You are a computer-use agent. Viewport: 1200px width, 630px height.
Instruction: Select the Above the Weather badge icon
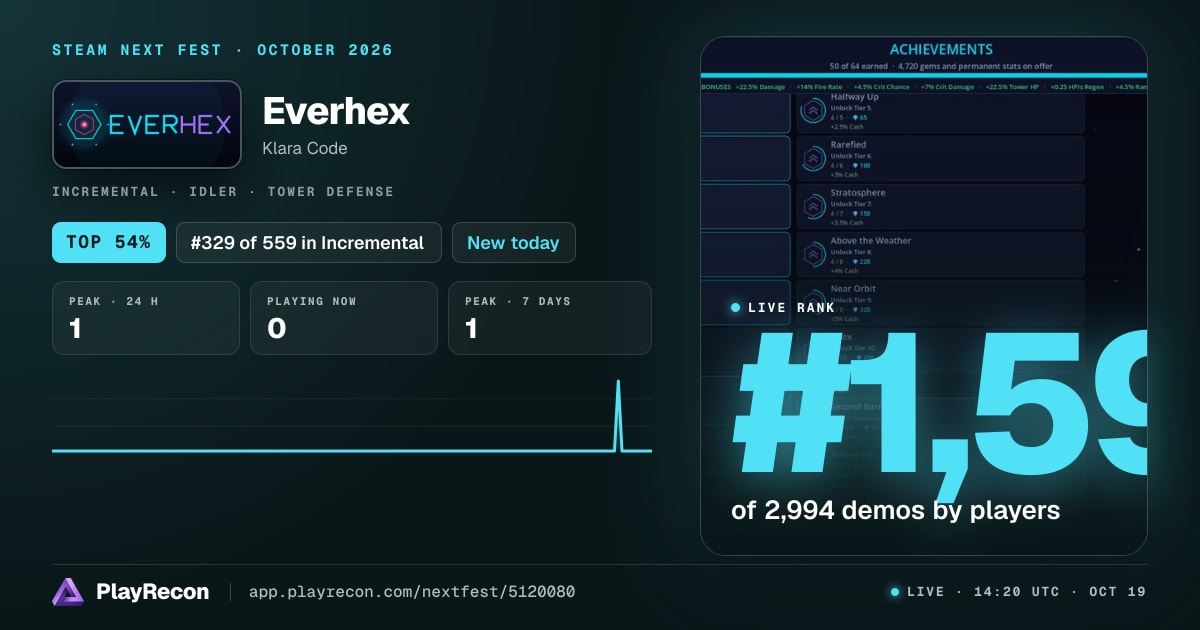click(813, 254)
